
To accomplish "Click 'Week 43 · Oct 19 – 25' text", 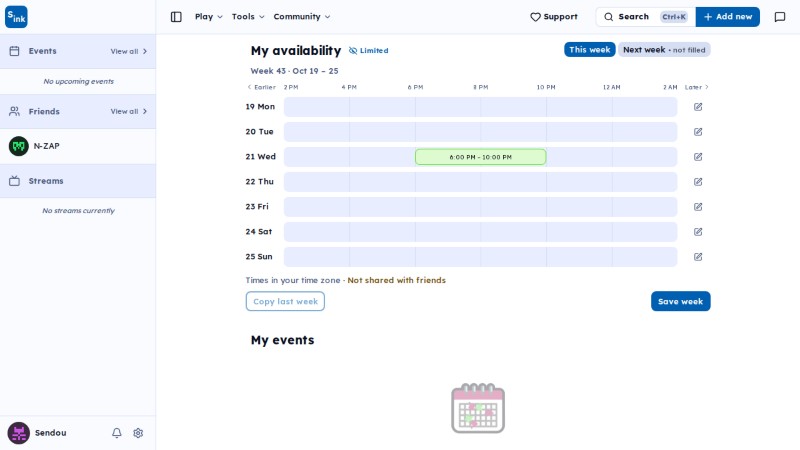I will click(294, 71).
